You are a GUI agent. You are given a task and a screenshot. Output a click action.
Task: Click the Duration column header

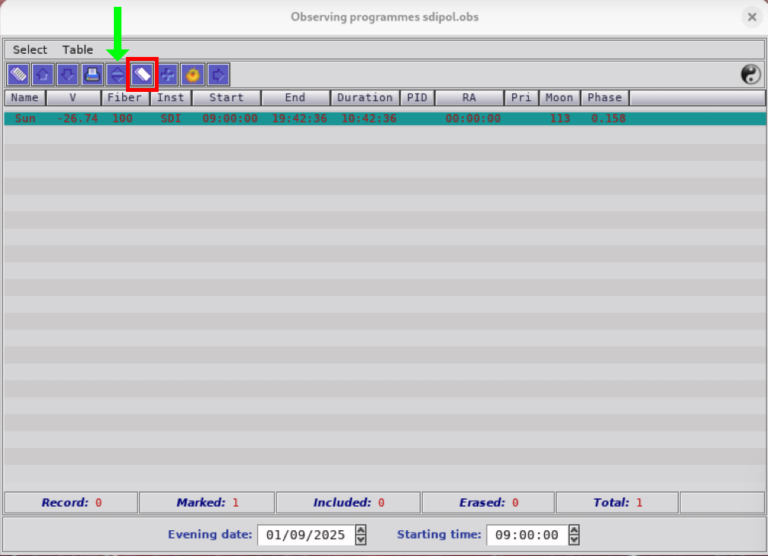pos(365,98)
